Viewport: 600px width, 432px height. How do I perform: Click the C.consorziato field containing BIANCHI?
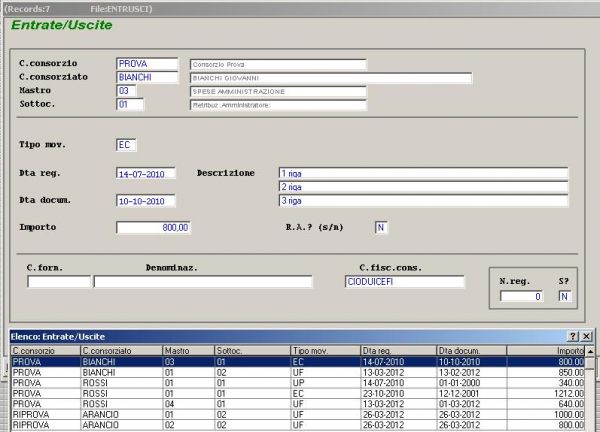click(x=147, y=77)
